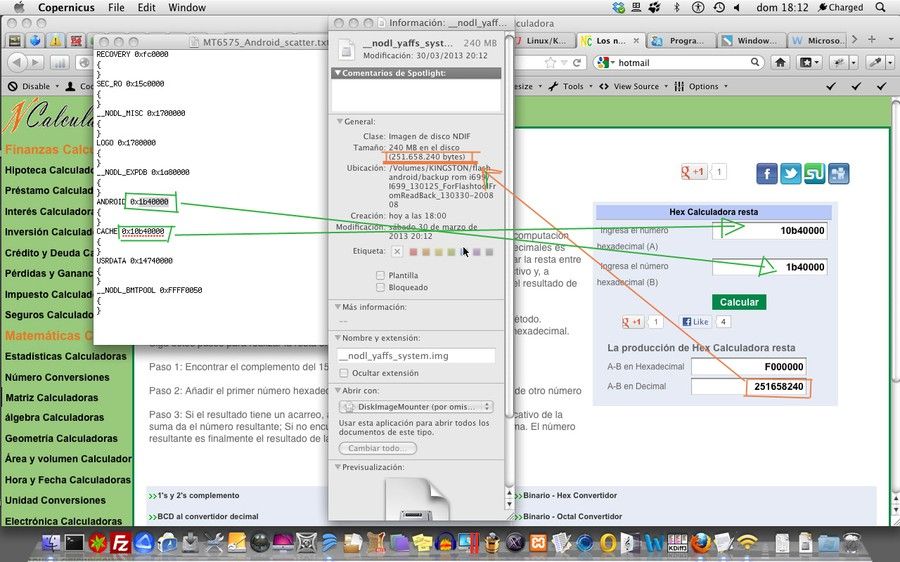The width and height of the screenshot is (900, 562).
Task: Open the Apple menu
Action: tap(19, 7)
